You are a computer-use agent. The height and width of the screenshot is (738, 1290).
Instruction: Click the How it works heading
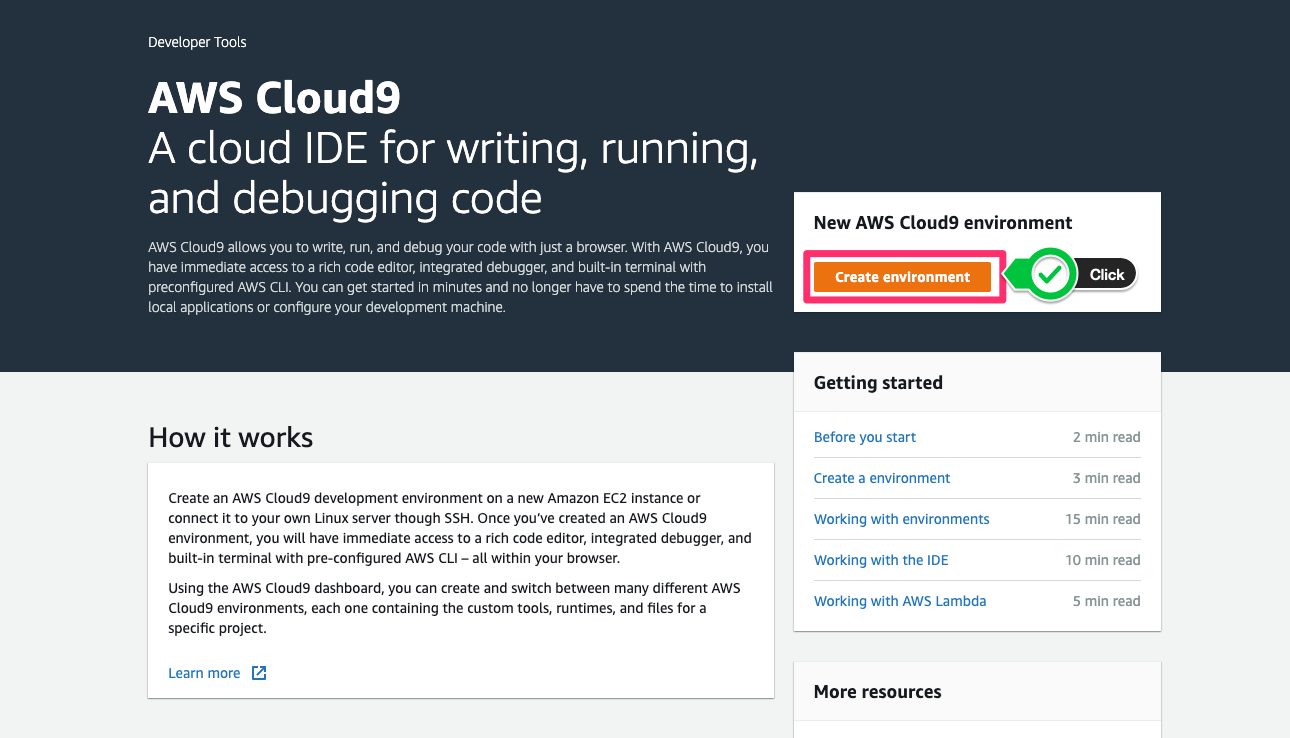tap(230, 438)
